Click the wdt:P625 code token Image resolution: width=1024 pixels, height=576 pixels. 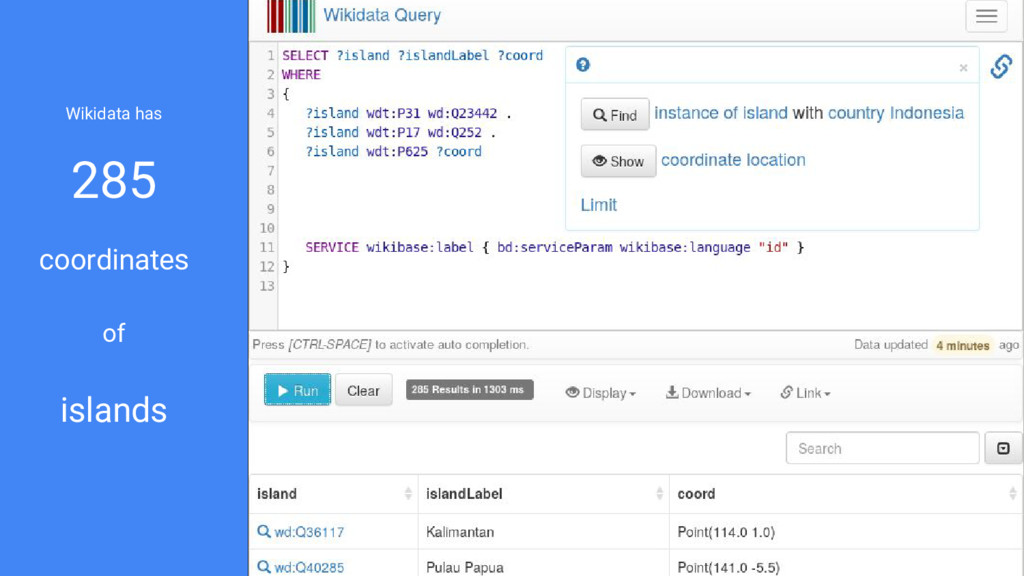tap(397, 152)
